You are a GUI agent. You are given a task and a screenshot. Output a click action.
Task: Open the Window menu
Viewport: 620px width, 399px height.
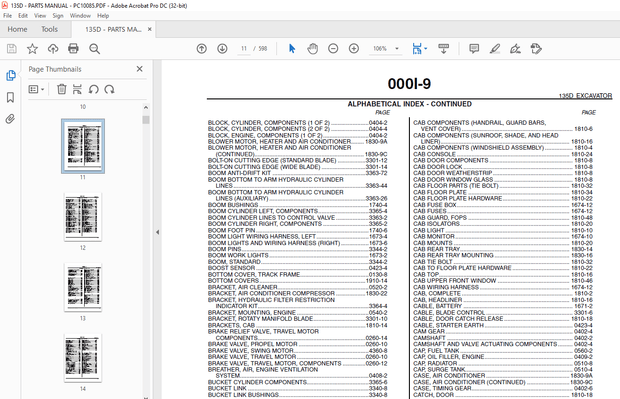(80, 15)
